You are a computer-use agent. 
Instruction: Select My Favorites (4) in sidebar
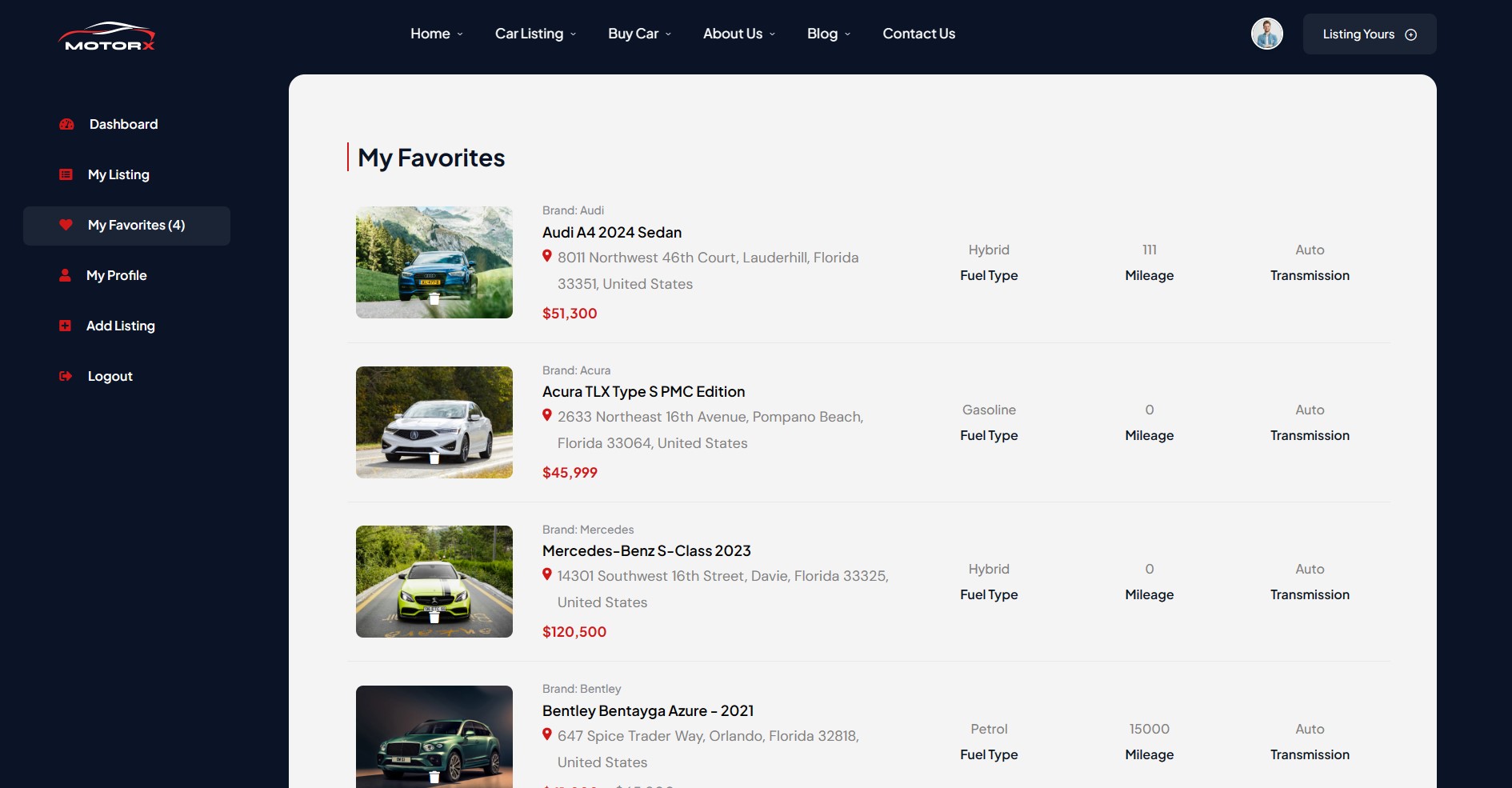click(126, 226)
